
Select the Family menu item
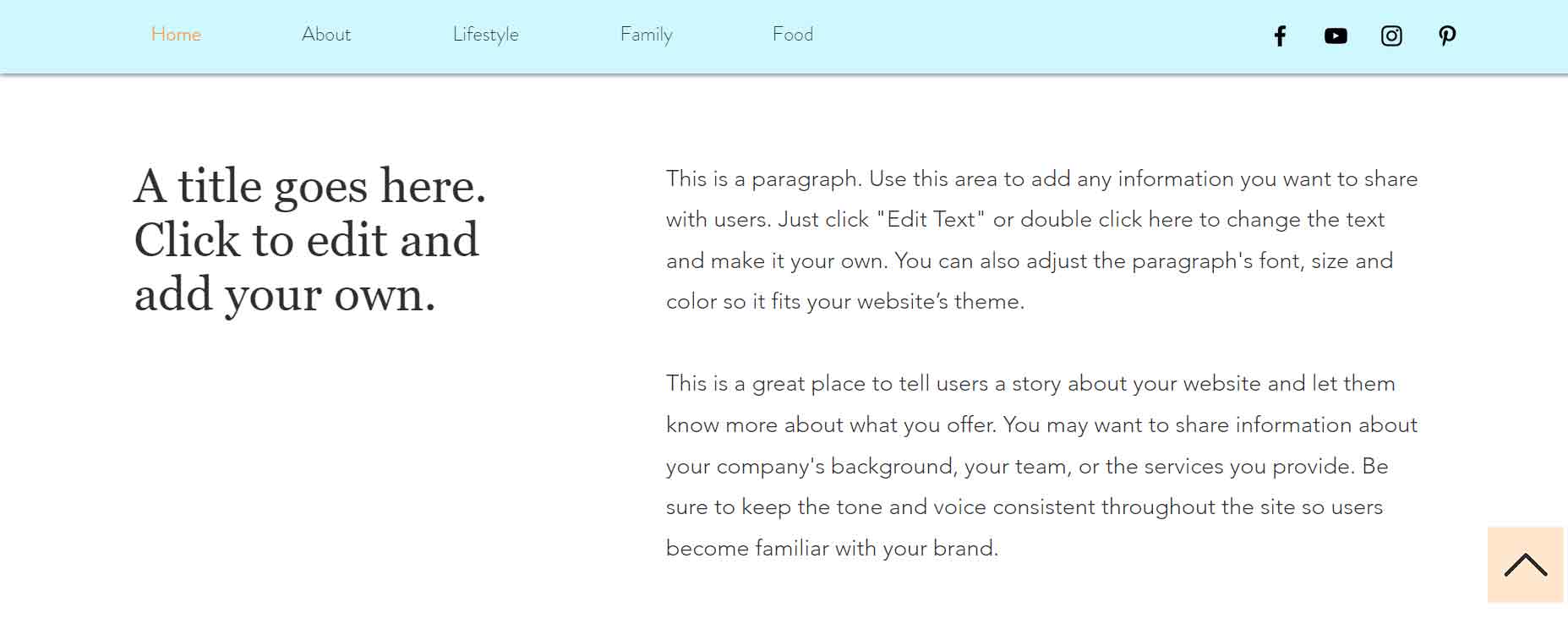pyautogui.click(x=647, y=35)
